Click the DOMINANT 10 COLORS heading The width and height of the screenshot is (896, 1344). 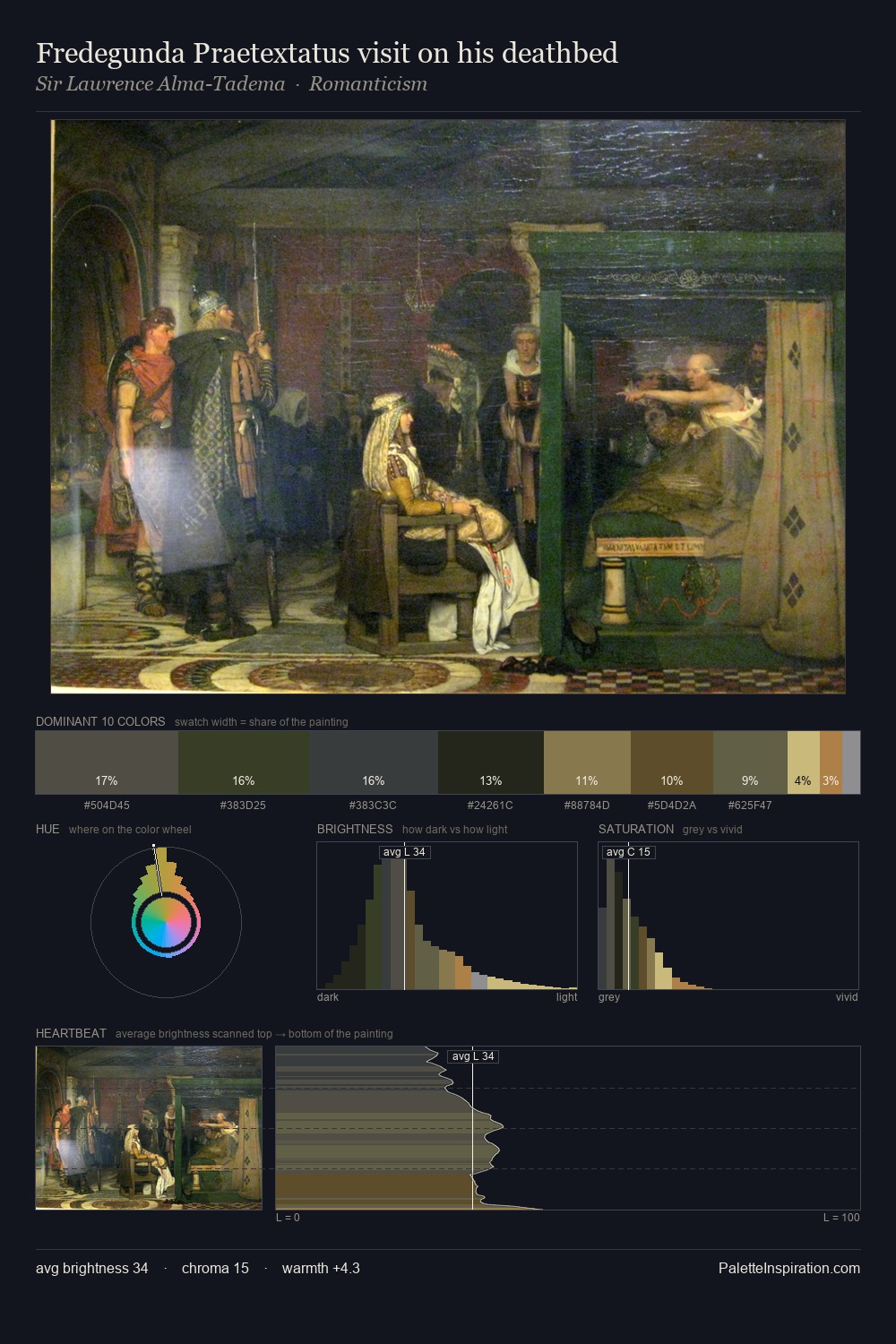[100, 722]
